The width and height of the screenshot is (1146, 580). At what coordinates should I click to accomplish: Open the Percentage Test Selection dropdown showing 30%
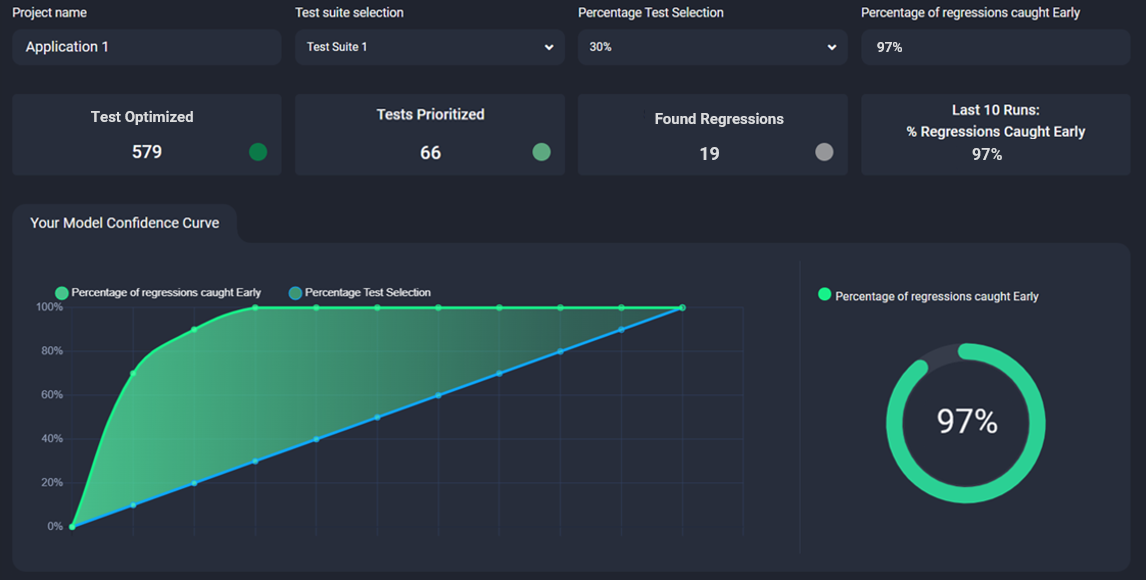pos(712,46)
